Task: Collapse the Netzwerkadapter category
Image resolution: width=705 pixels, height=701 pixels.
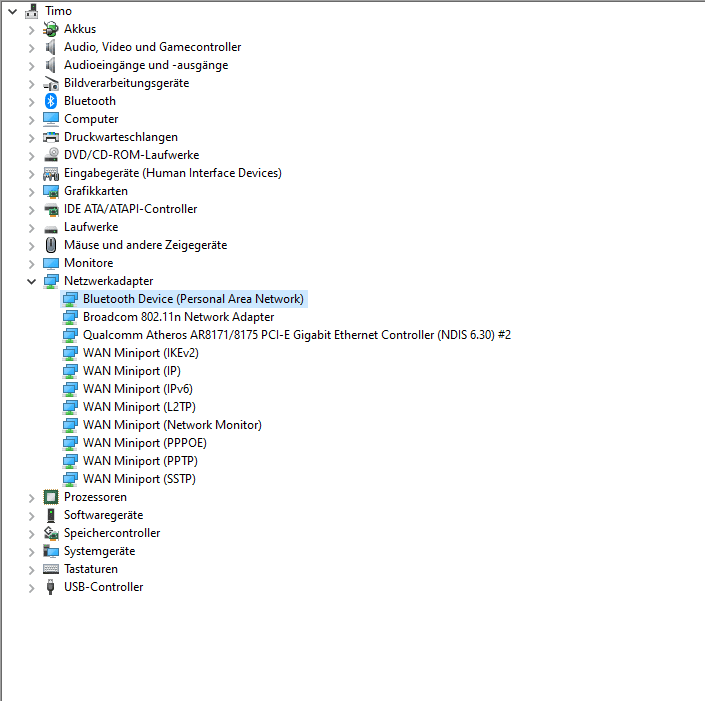Action: tap(31, 281)
